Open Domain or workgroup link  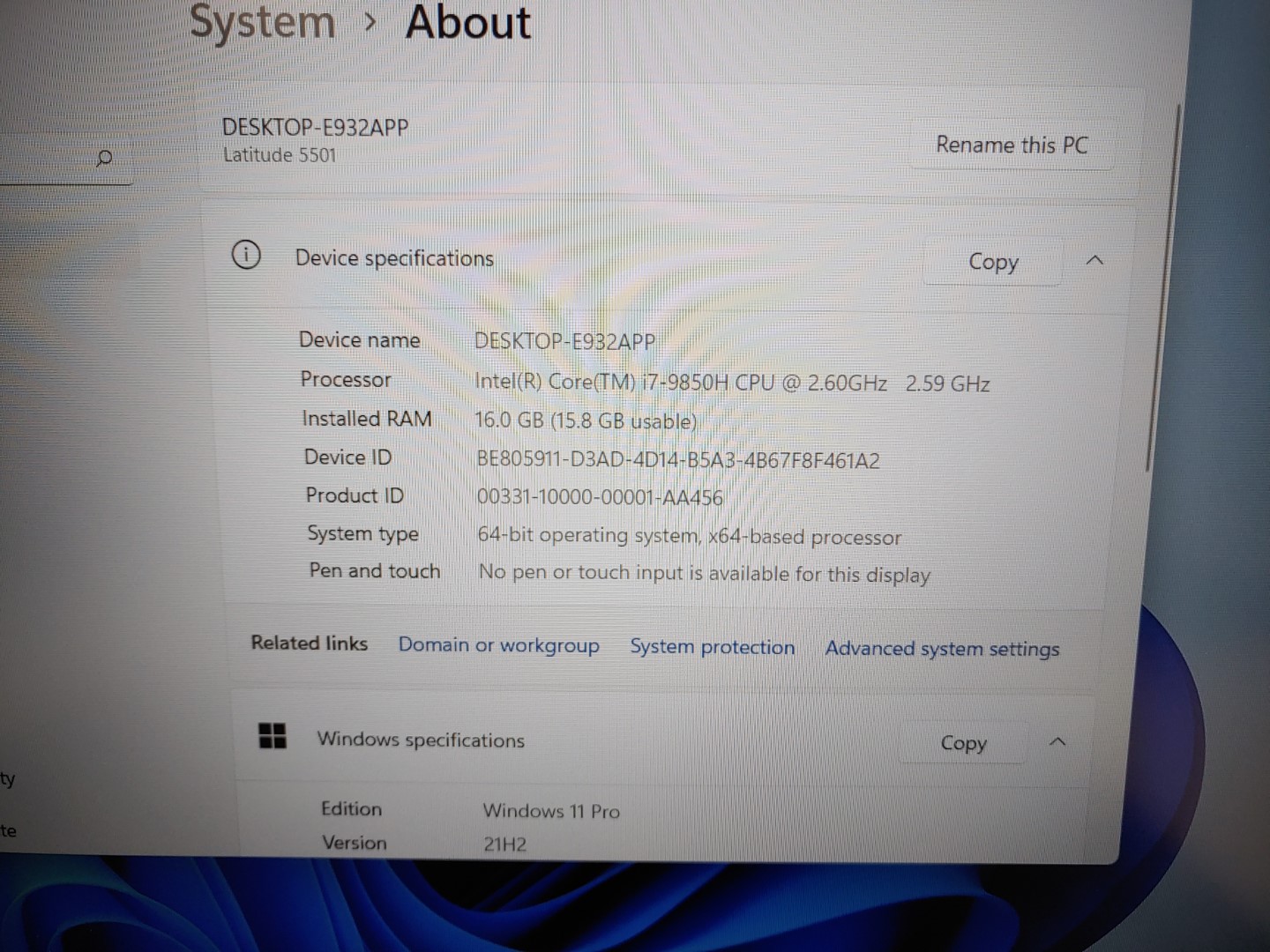[498, 645]
